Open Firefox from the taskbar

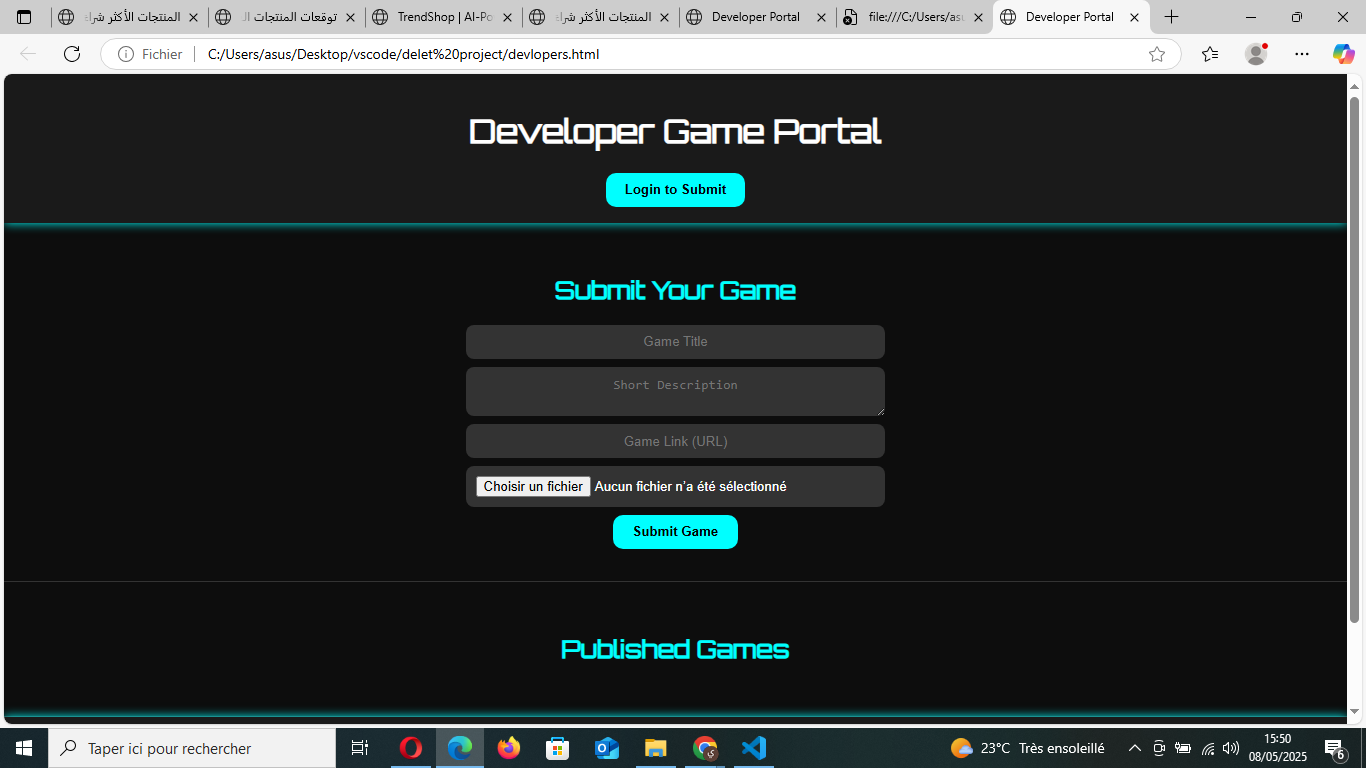point(509,748)
